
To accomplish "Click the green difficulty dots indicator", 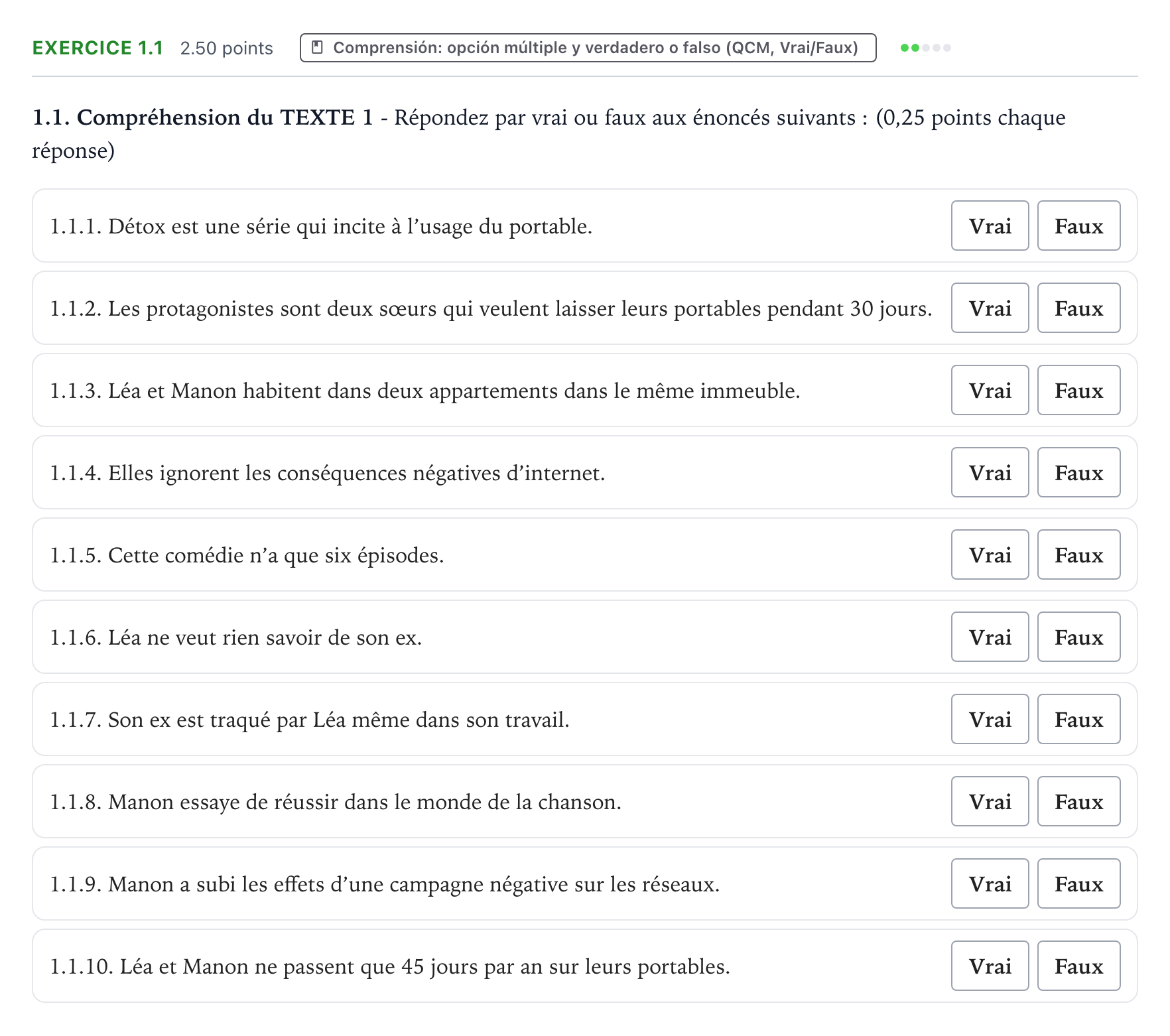I will click(925, 48).
